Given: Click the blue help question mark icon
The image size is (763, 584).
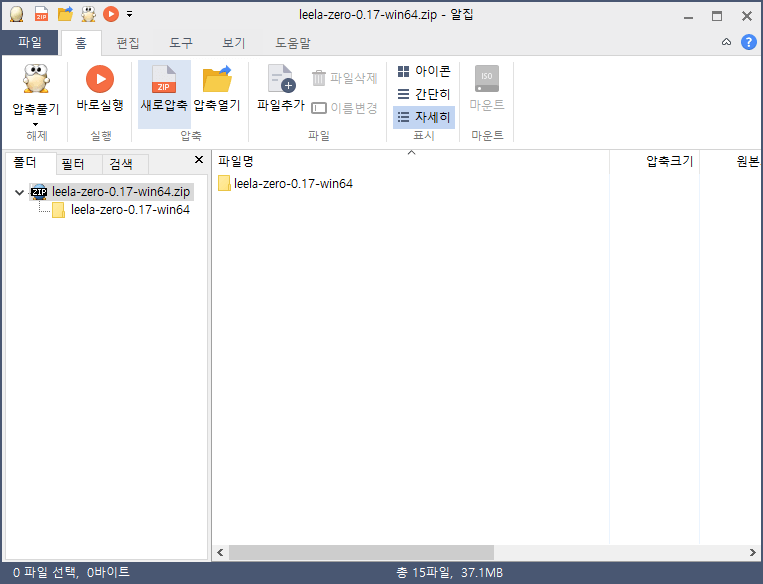Looking at the screenshot, I should (748, 42).
